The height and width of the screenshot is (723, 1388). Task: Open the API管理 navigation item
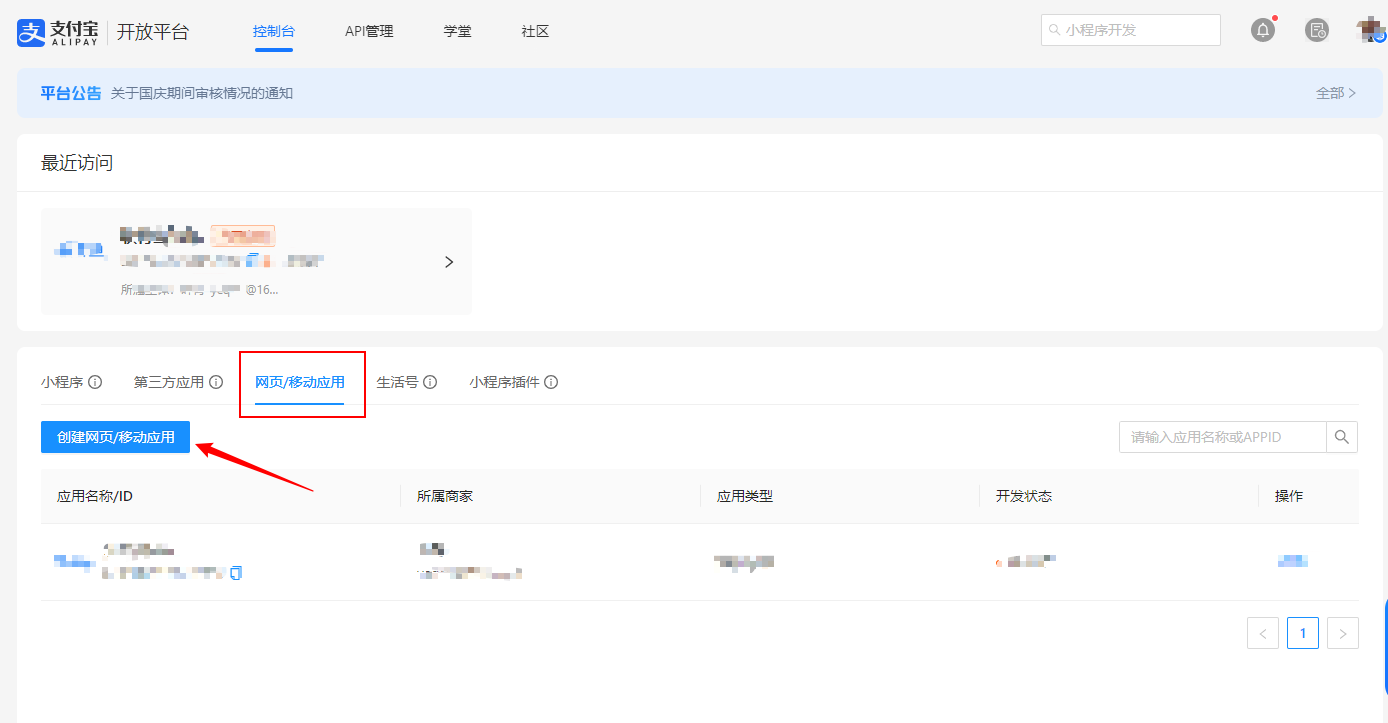[369, 31]
